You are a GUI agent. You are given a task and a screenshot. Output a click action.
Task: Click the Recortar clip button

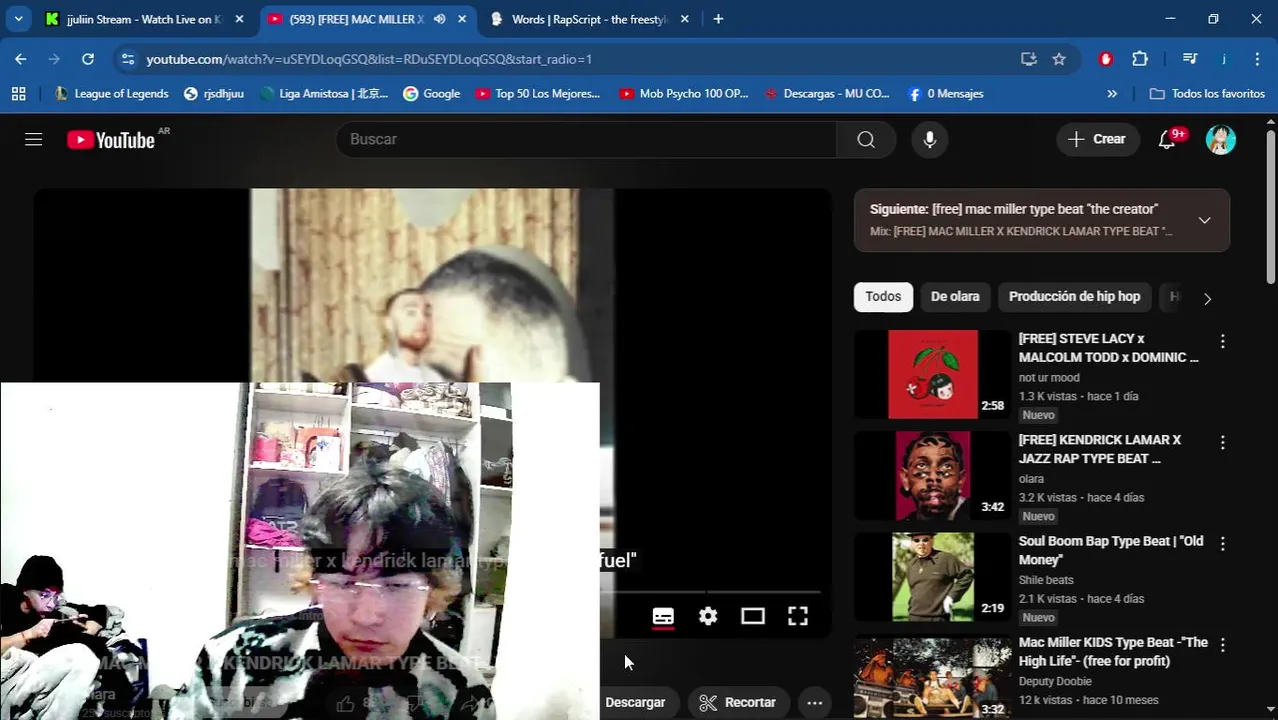click(x=738, y=702)
